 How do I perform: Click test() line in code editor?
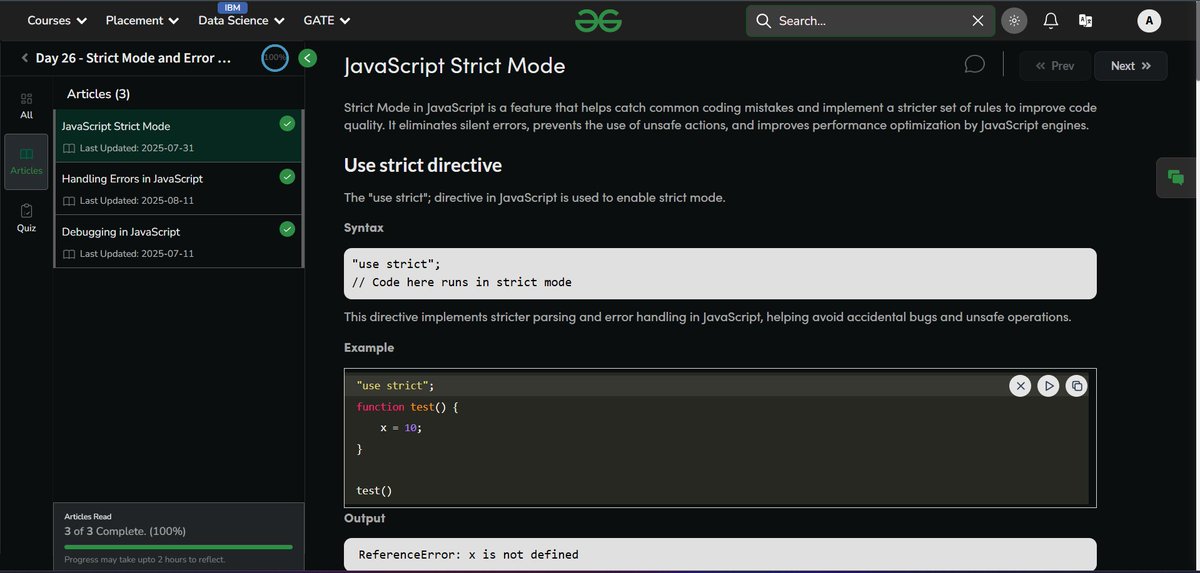374,490
